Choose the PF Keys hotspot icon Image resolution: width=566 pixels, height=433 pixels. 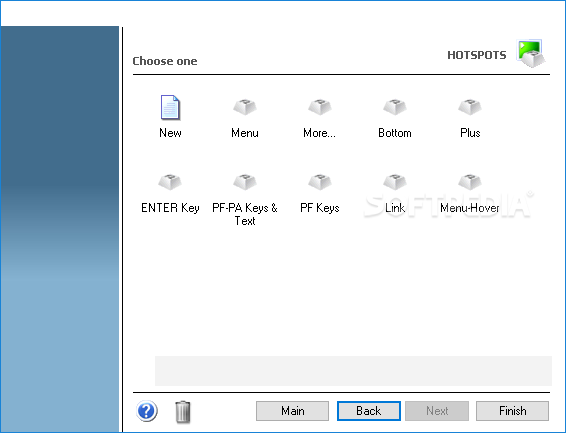[x=320, y=182]
